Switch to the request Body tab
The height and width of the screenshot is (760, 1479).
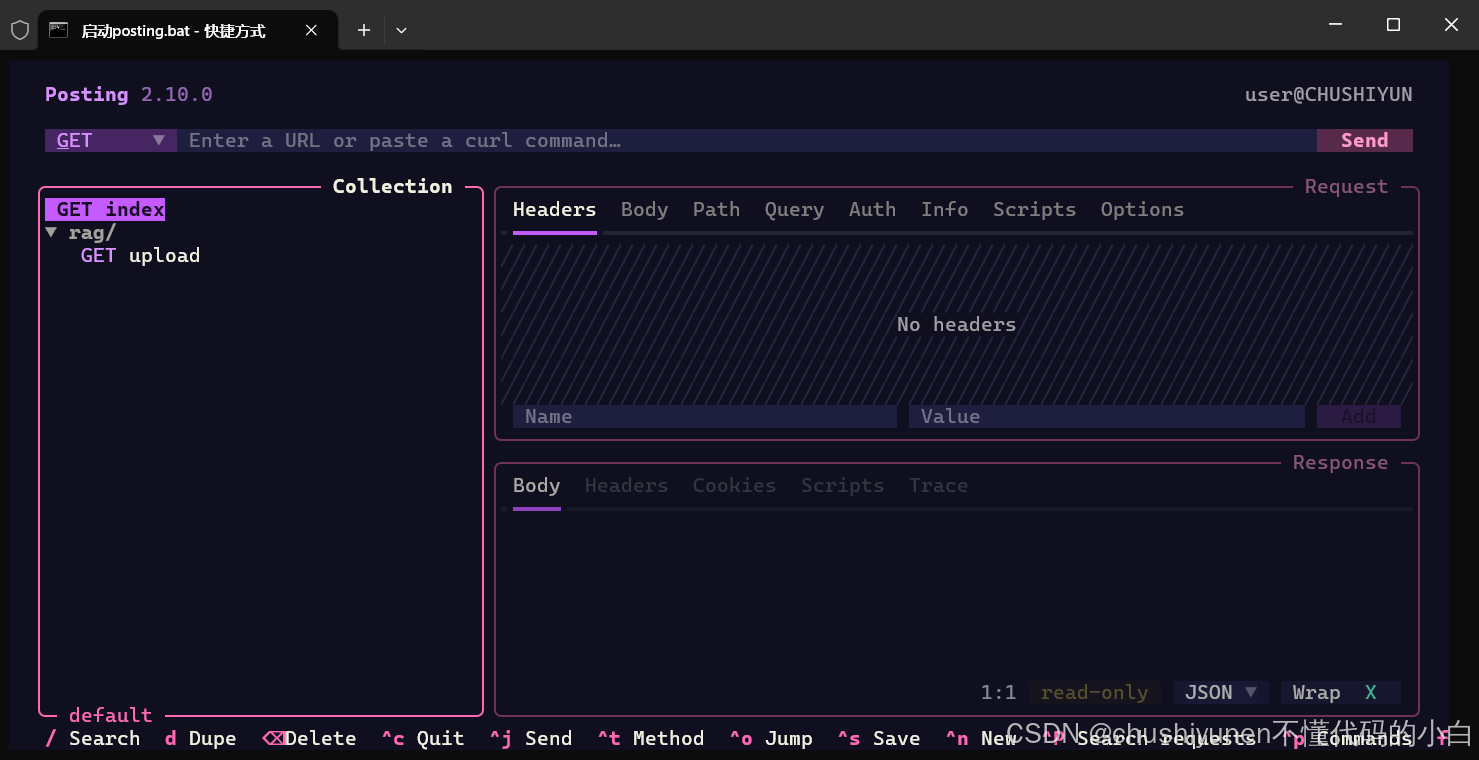(x=644, y=209)
